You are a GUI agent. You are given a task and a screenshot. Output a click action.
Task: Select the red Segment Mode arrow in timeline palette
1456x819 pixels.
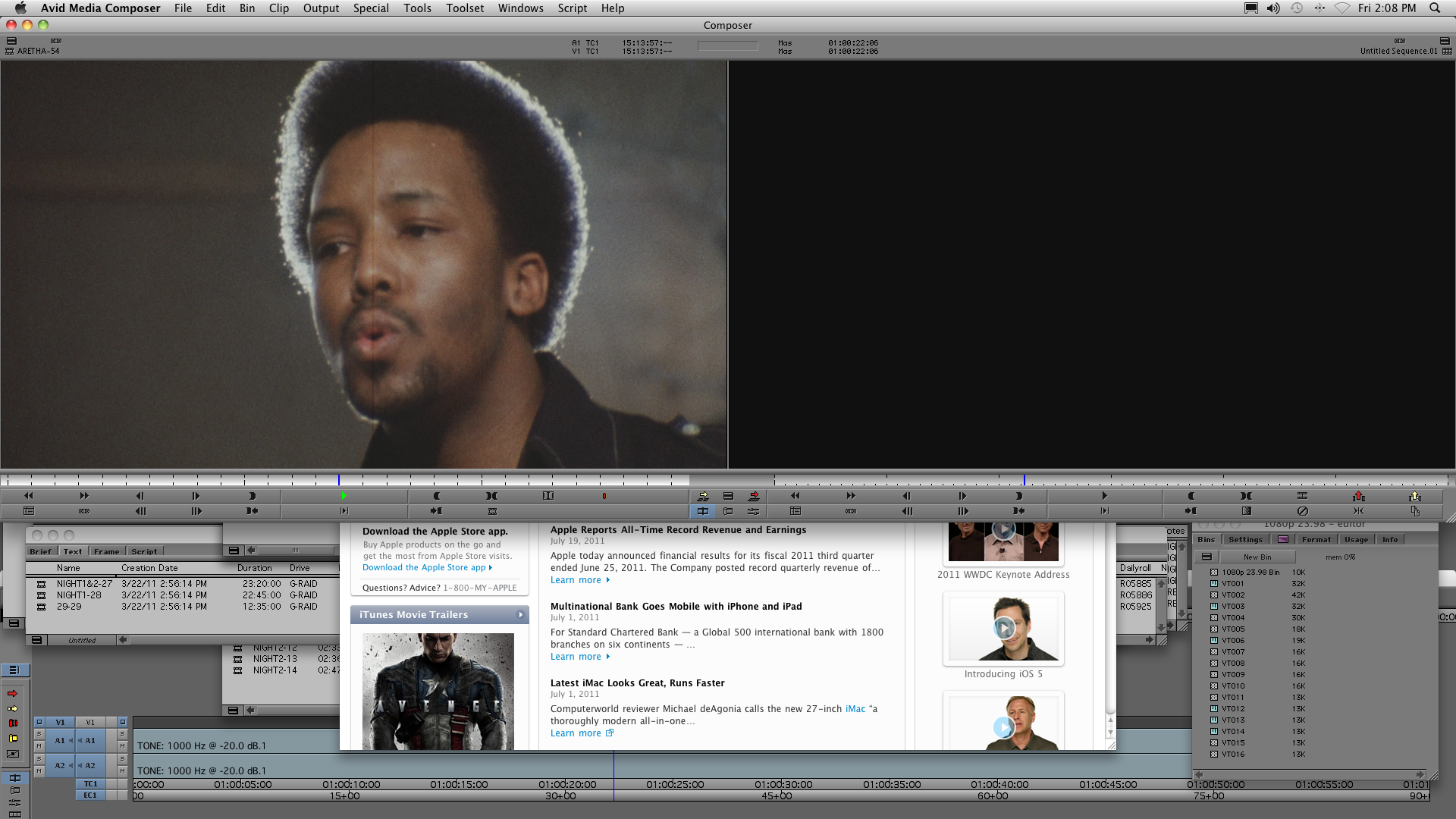(13, 693)
